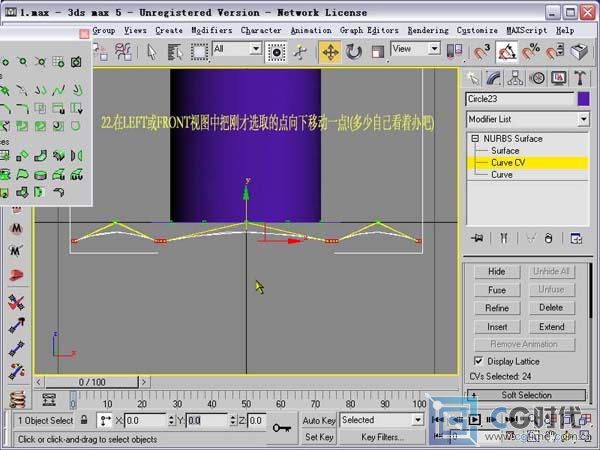Toggle Show End Result icon
600x450 pixels.
[504, 238]
